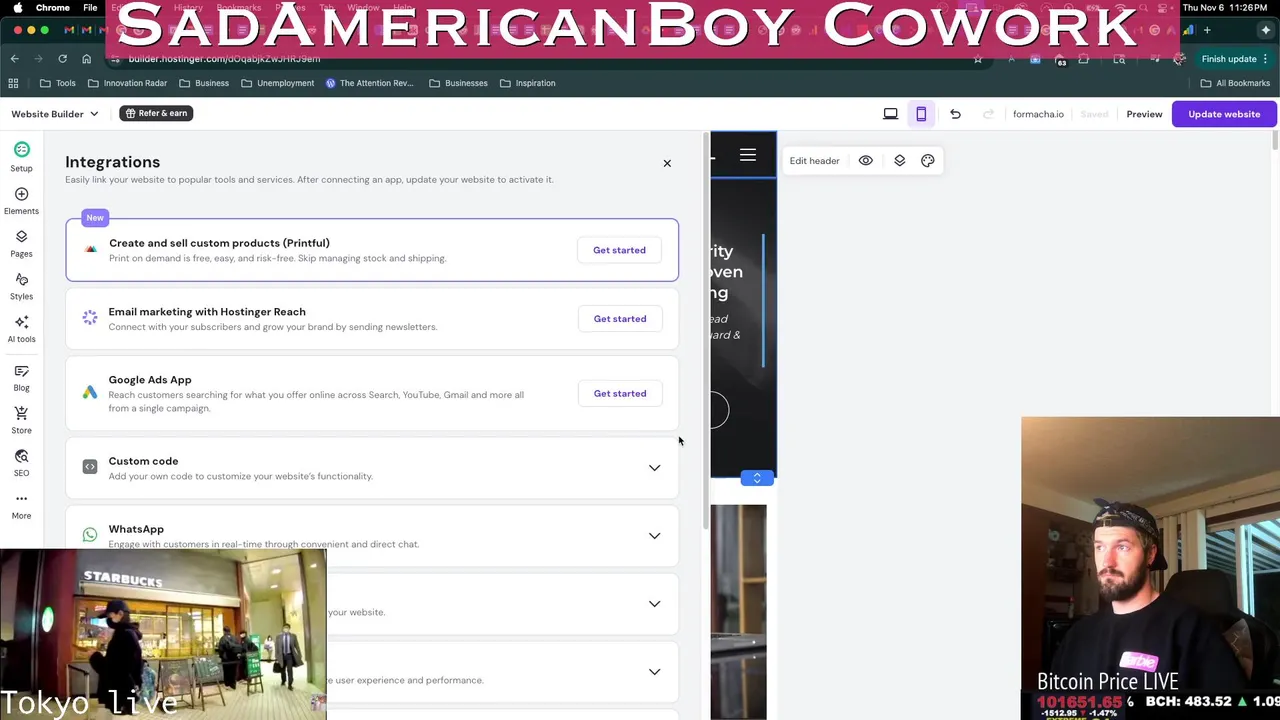Screen dimensions: 1280x720
Task: Open the Setup sidebar item
Action: pos(21,157)
